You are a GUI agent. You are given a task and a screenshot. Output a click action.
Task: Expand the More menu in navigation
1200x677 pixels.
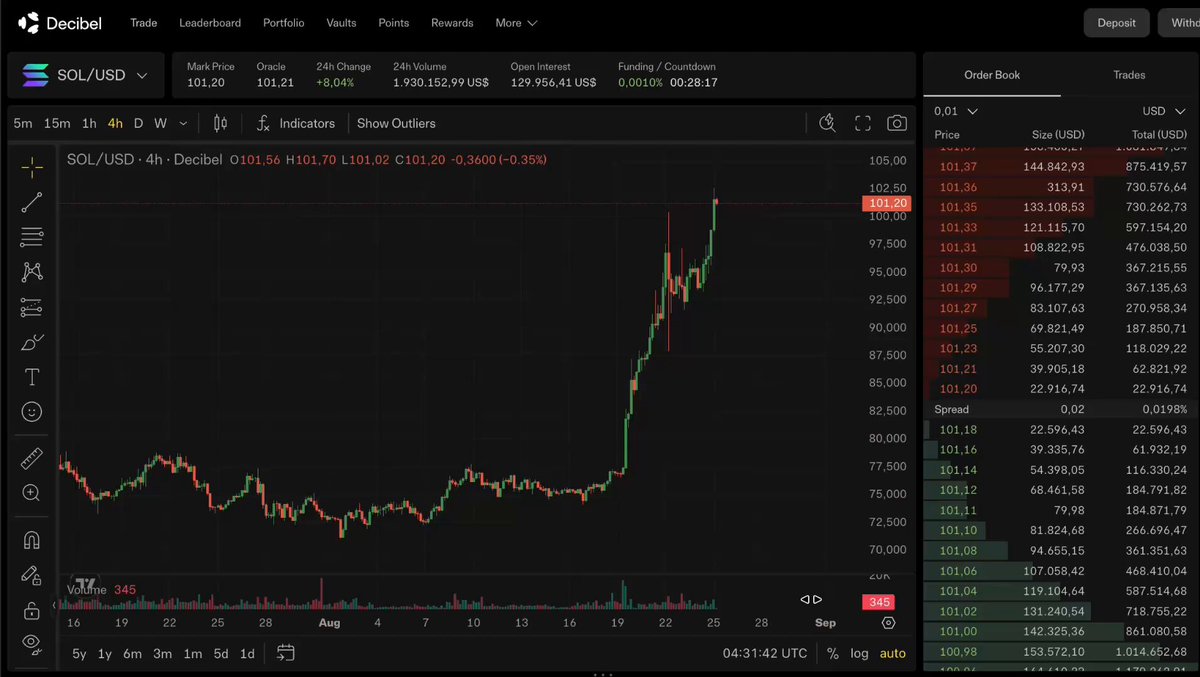pyautogui.click(x=516, y=22)
